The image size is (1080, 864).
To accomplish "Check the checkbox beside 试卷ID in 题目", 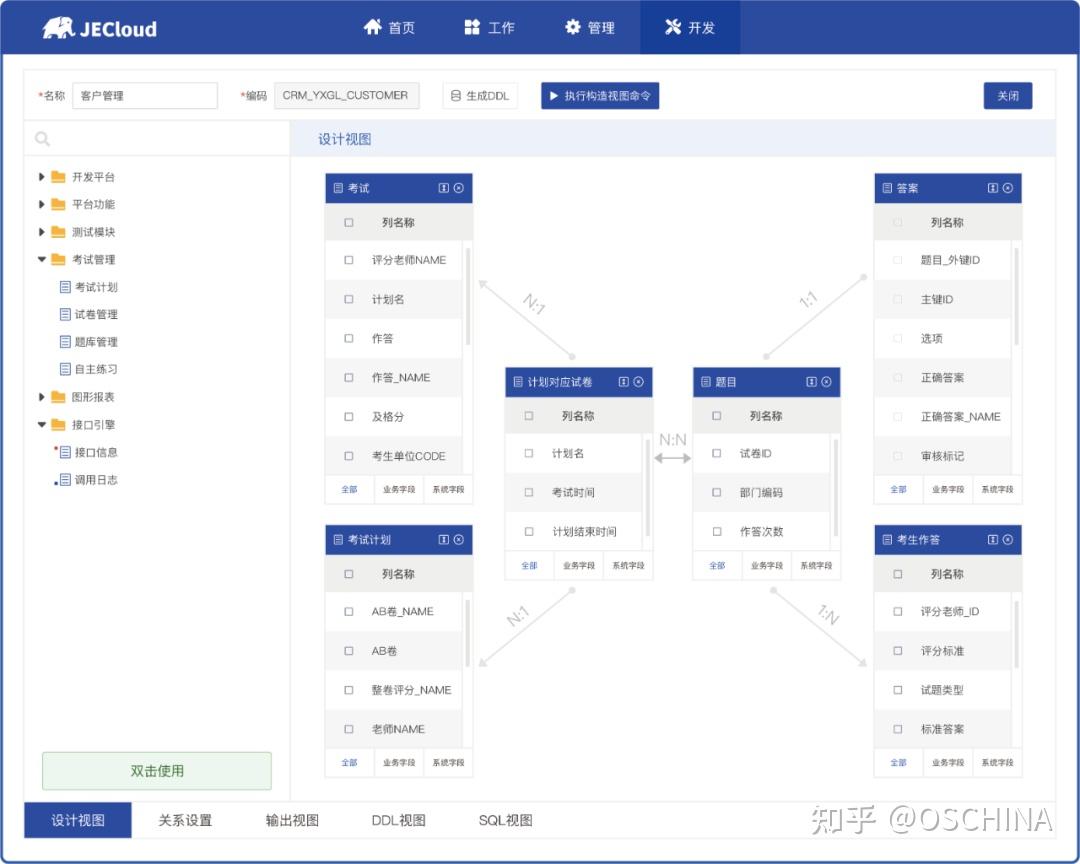I will pos(717,454).
